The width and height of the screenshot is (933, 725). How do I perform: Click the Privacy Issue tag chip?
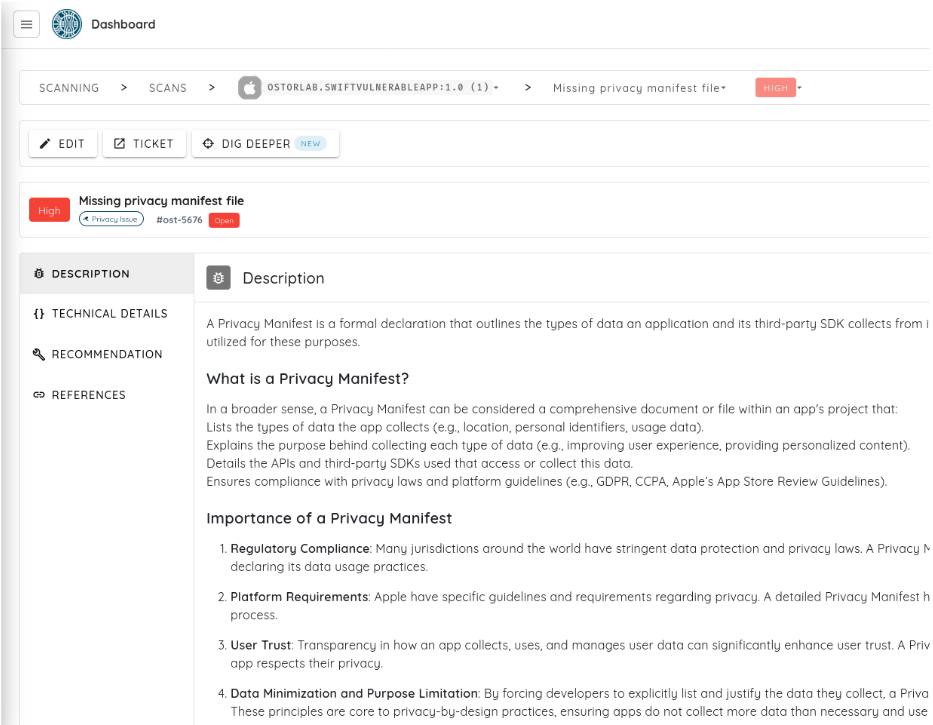tap(111, 219)
